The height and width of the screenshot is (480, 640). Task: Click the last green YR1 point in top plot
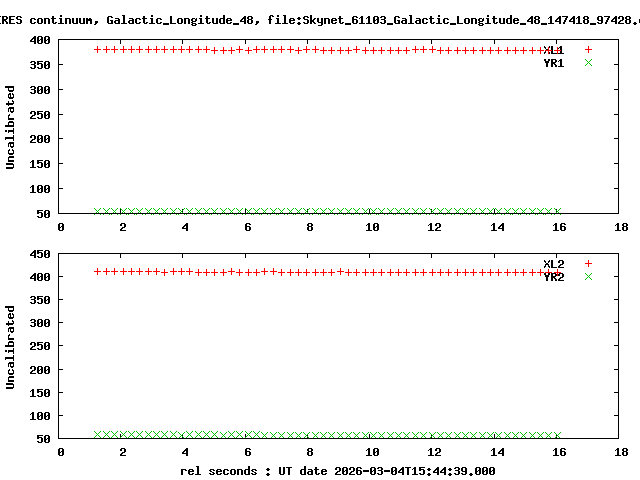(557, 211)
